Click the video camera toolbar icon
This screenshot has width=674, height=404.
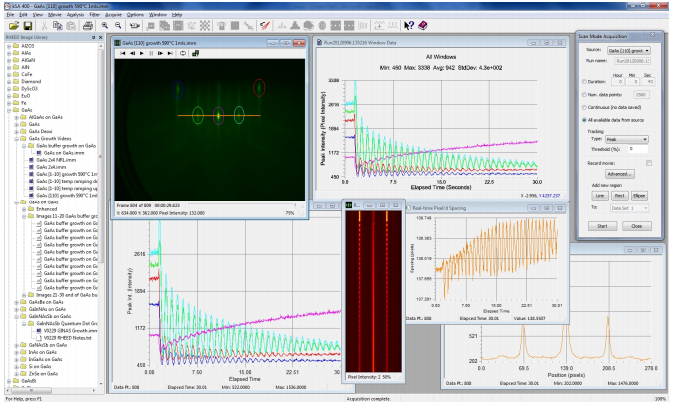pos(135,26)
